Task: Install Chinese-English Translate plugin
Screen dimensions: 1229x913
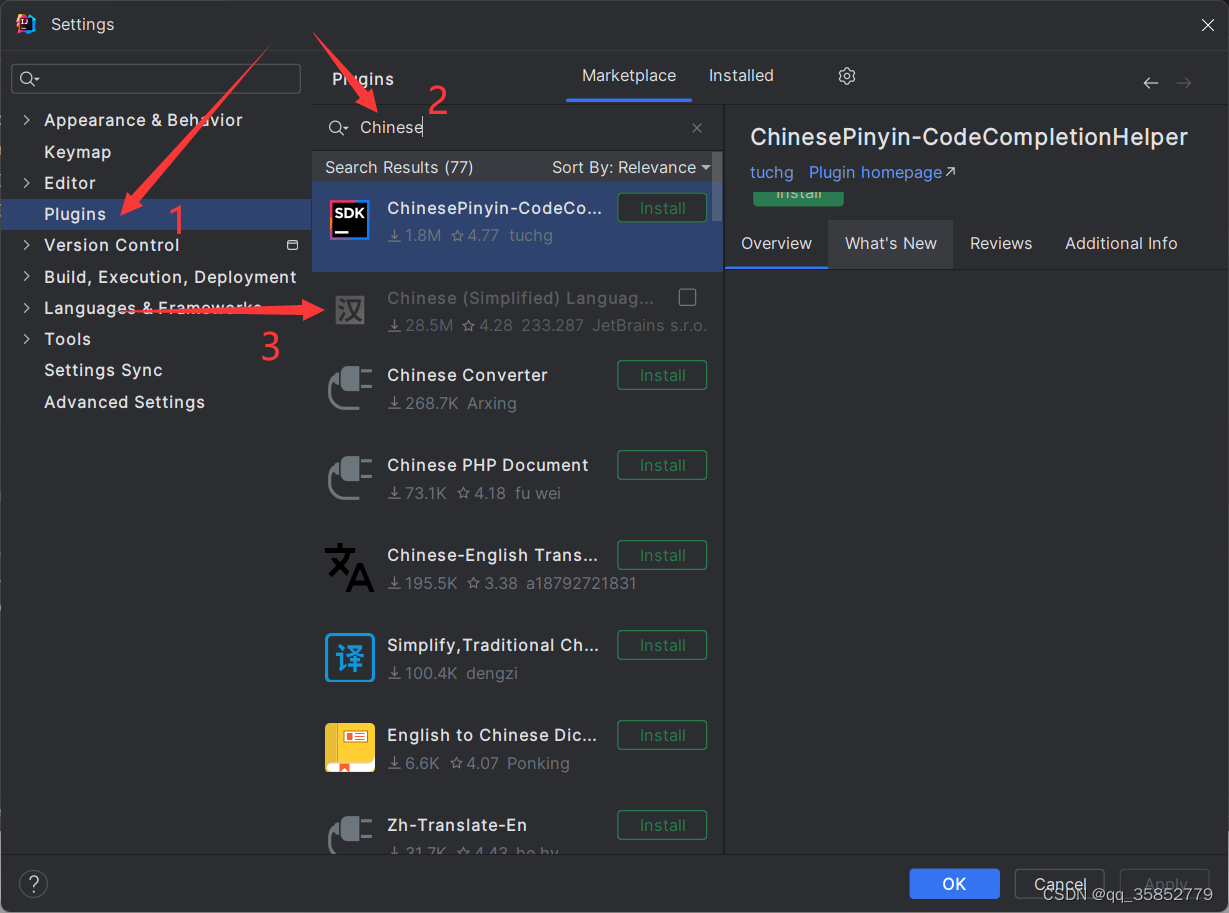Action: (x=662, y=555)
